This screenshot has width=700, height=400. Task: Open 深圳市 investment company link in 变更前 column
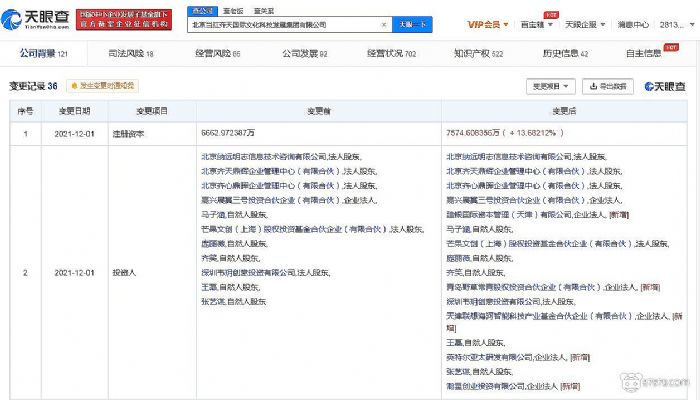pos(248,272)
